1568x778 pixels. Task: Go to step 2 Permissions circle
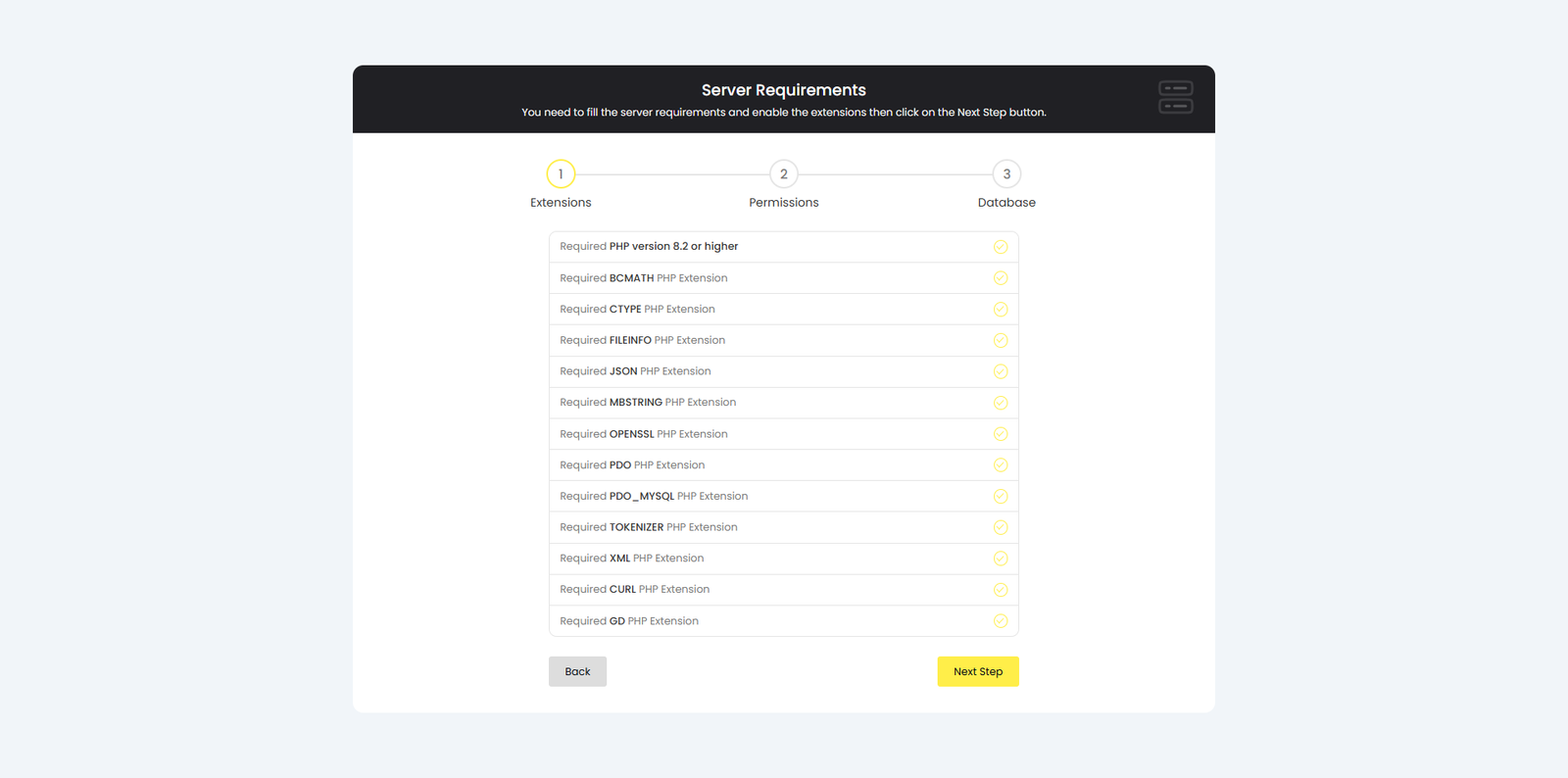click(x=784, y=174)
